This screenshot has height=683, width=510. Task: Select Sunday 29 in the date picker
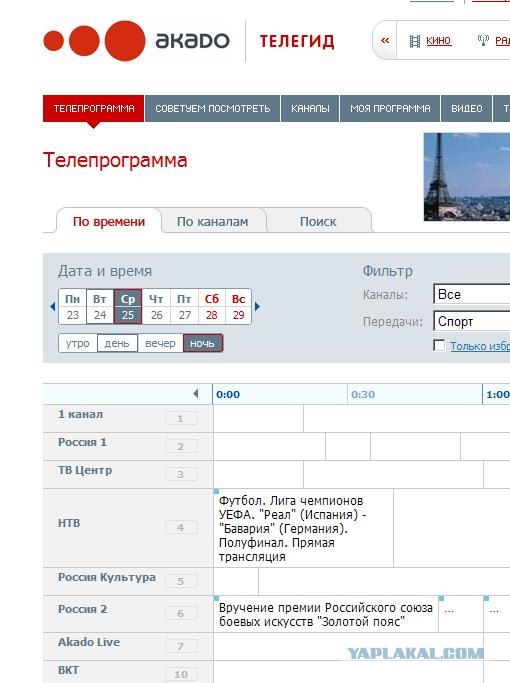[238, 307]
